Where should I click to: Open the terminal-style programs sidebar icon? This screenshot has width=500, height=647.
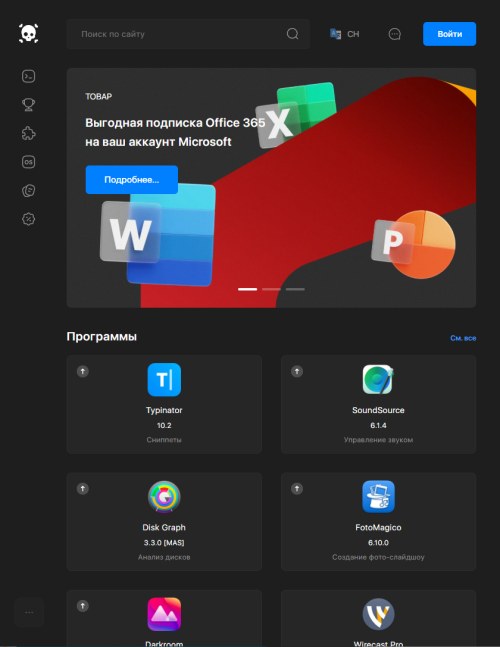click(28, 76)
